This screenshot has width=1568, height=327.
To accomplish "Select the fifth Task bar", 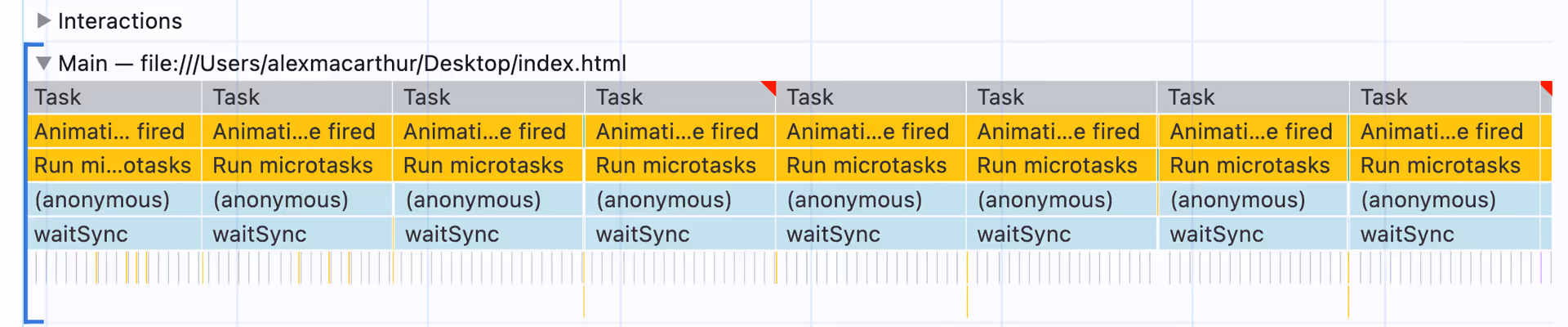I will click(871, 97).
